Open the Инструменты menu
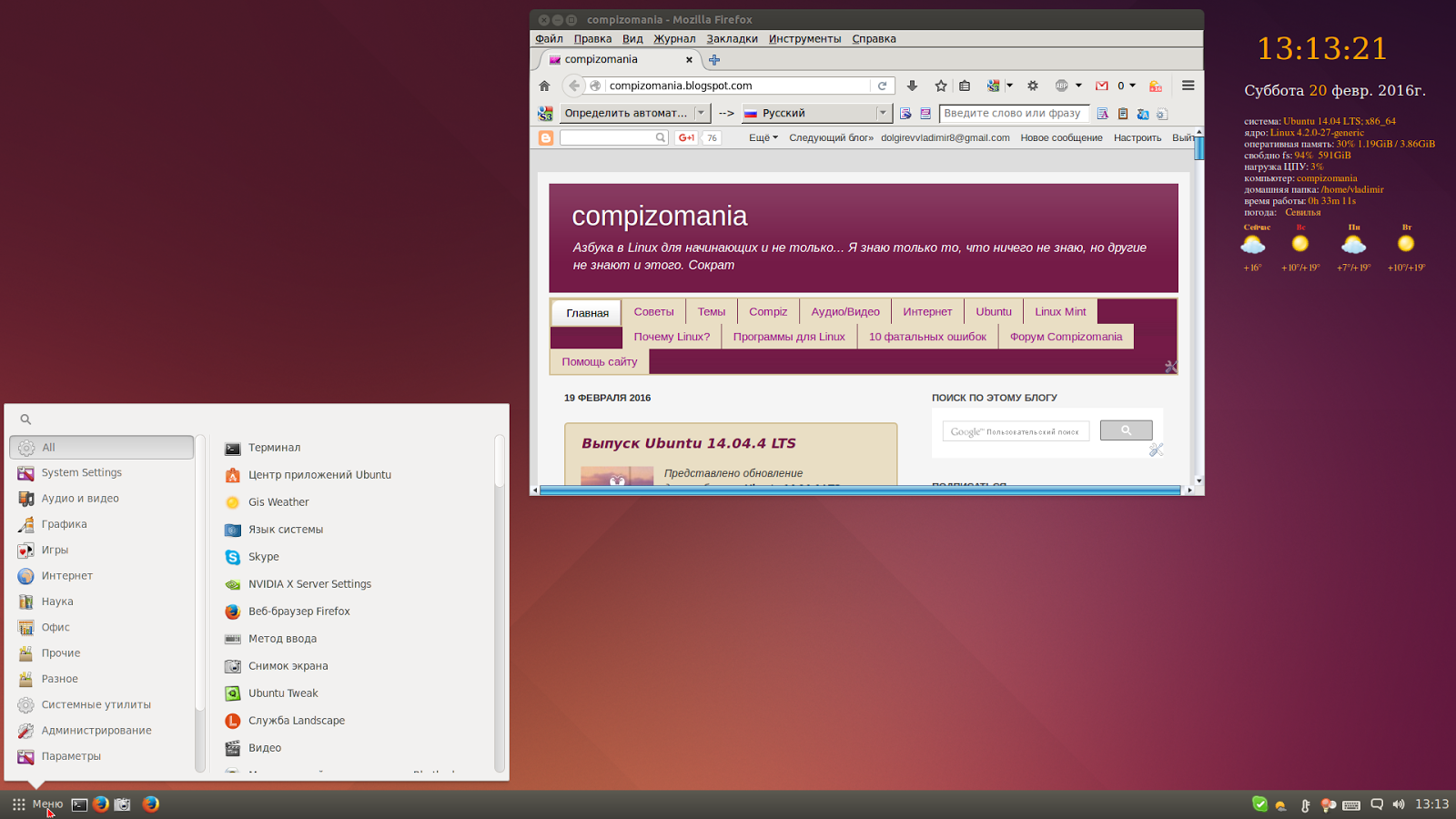 [x=804, y=39]
